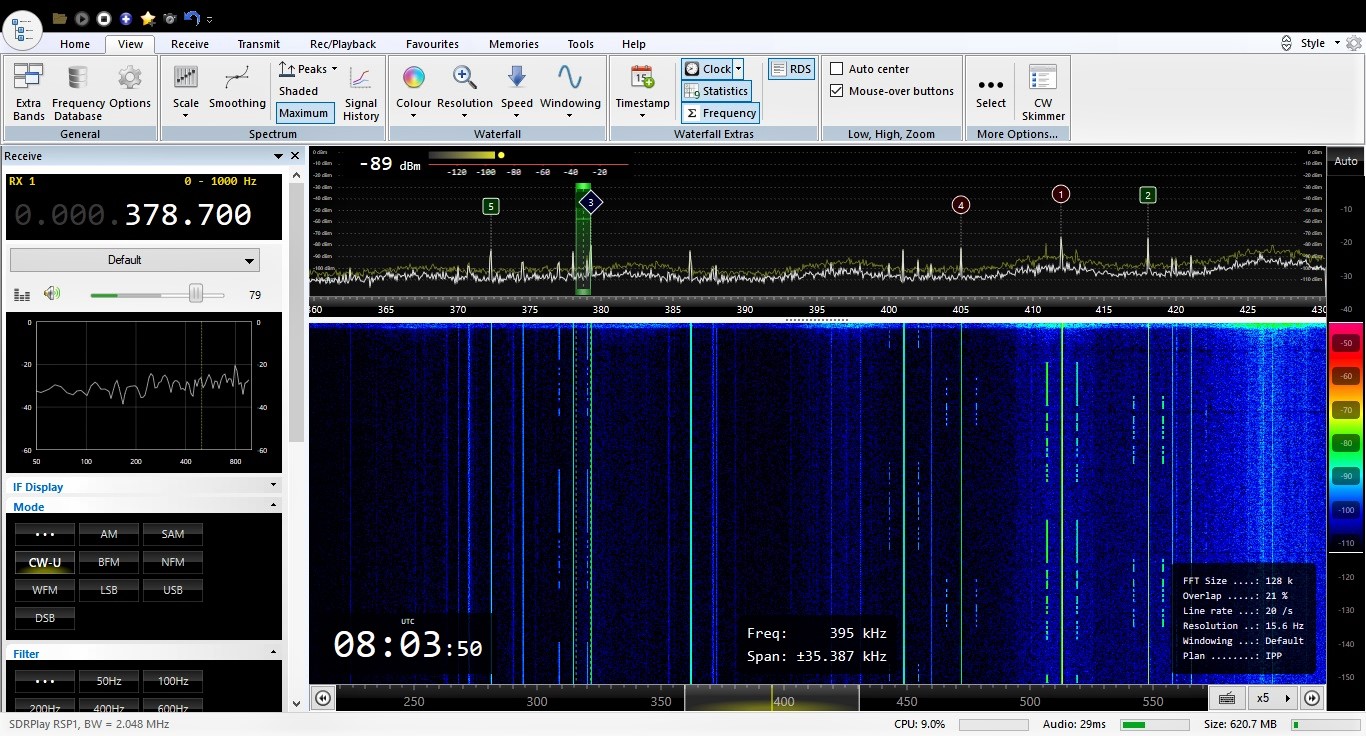Screen dimensions: 1366x736
Task: Switch to the Favourites tab
Action: [432, 44]
